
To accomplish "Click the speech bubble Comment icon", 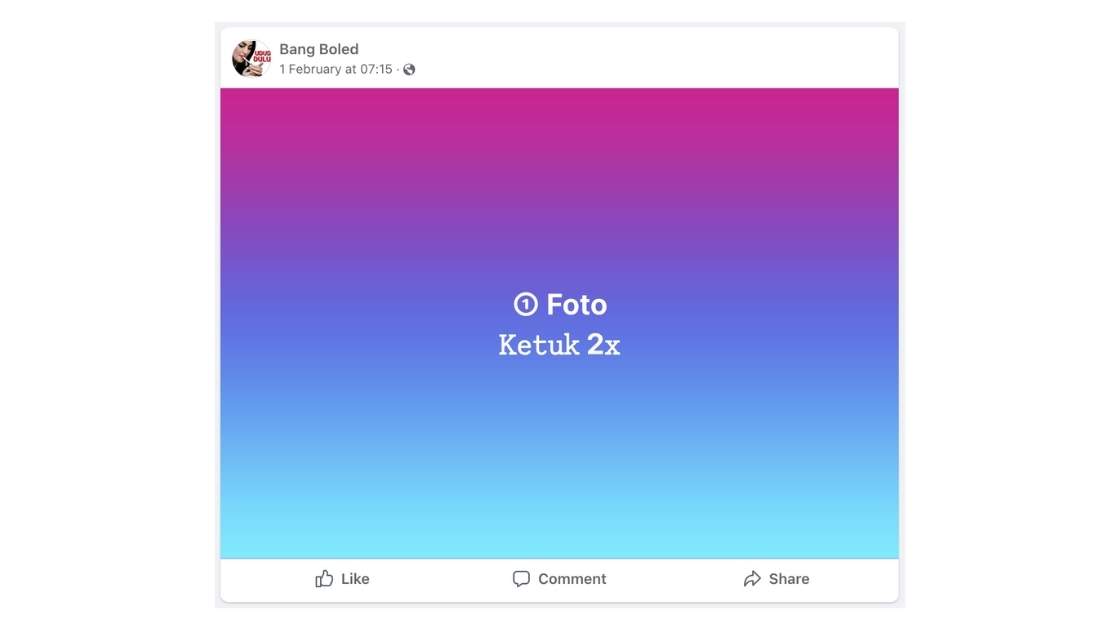I will coord(521,579).
